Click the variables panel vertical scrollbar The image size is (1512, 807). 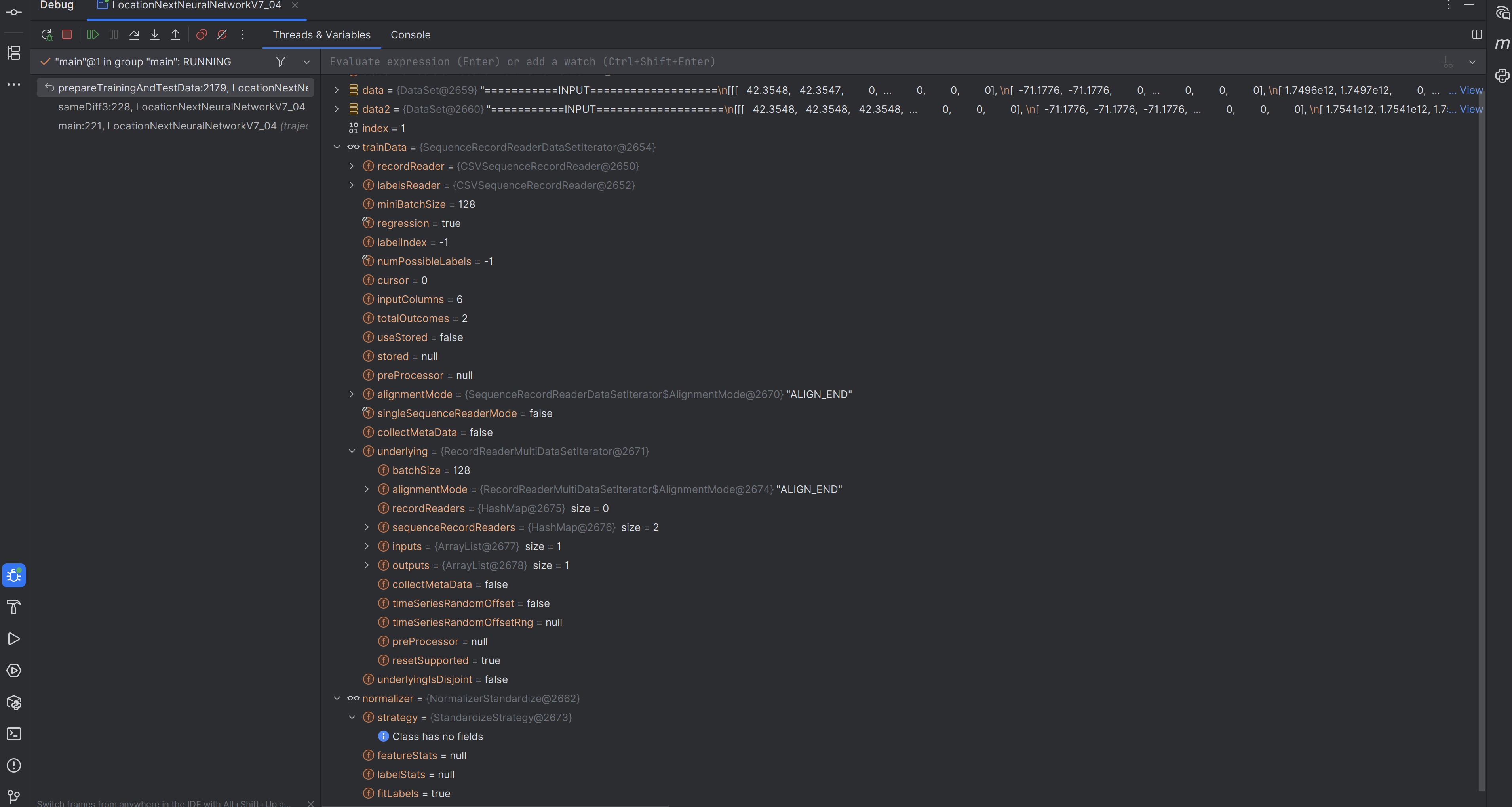click(x=1482, y=411)
